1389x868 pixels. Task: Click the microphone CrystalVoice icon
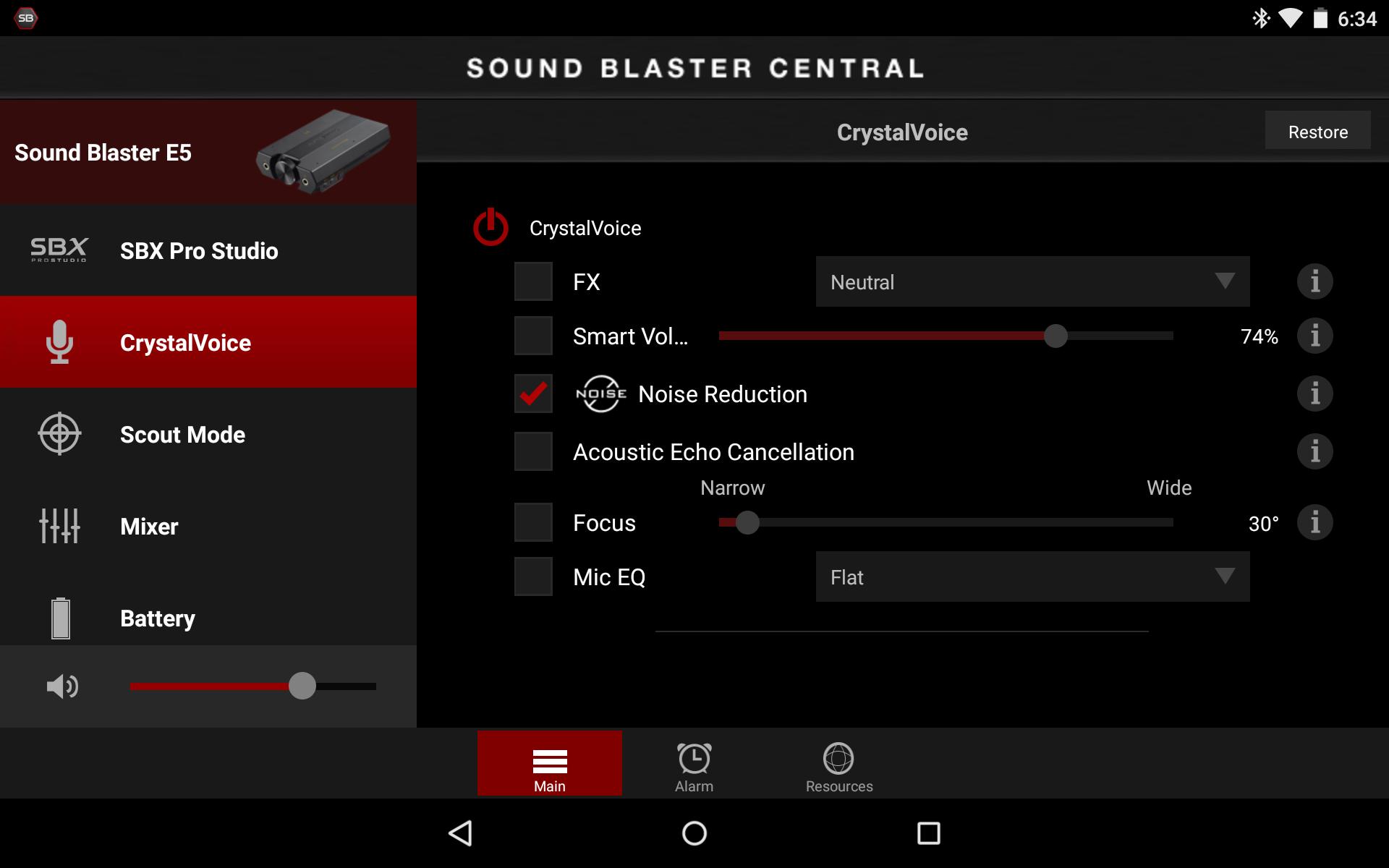59,341
